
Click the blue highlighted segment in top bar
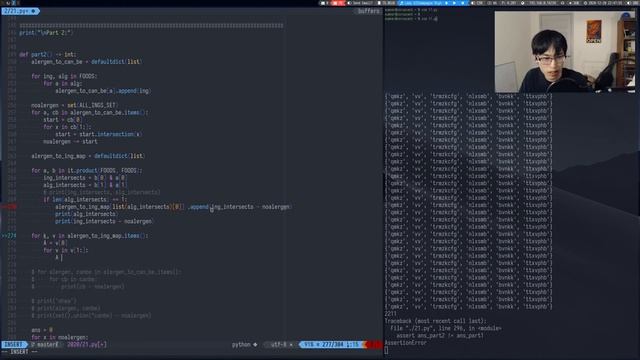pyautogui.click(x=433, y=3)
